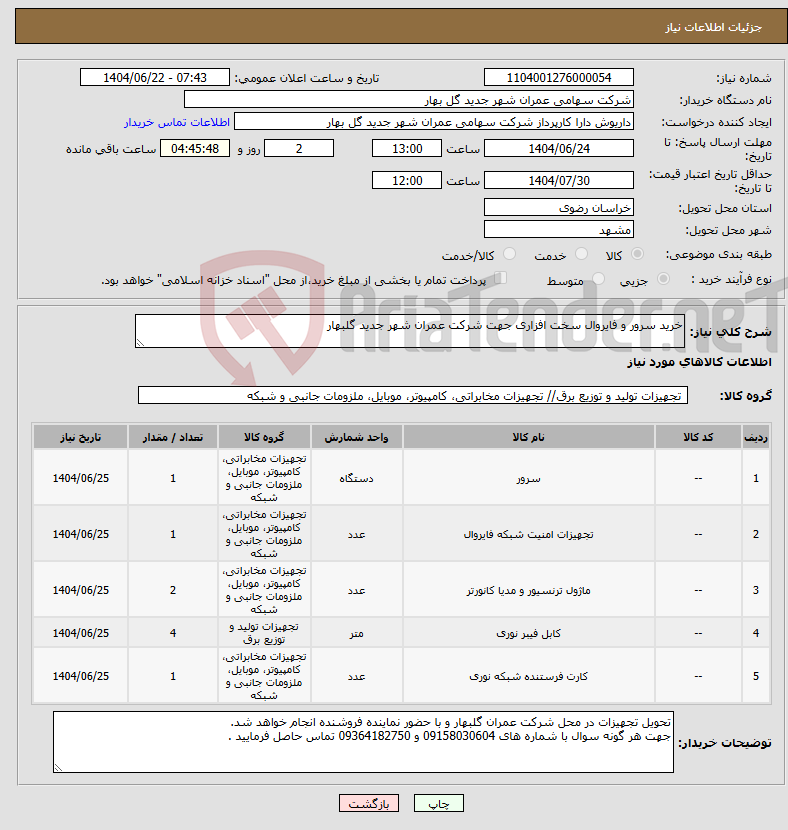Click quantity 2 in the transceiver module row

pyautogui.click(x=173, y=590)
